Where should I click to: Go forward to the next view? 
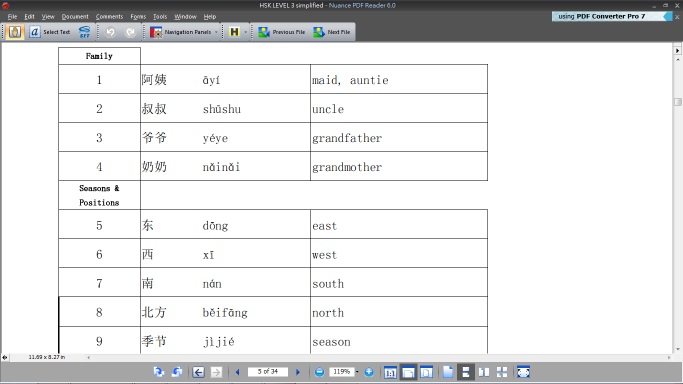216,372
